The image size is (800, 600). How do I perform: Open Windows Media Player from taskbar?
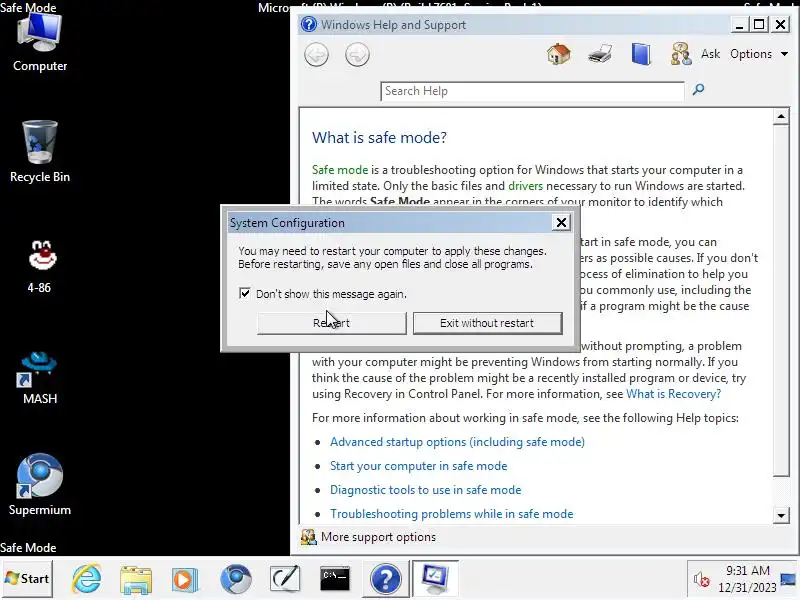pyautogui.click(x=185, y=580)
